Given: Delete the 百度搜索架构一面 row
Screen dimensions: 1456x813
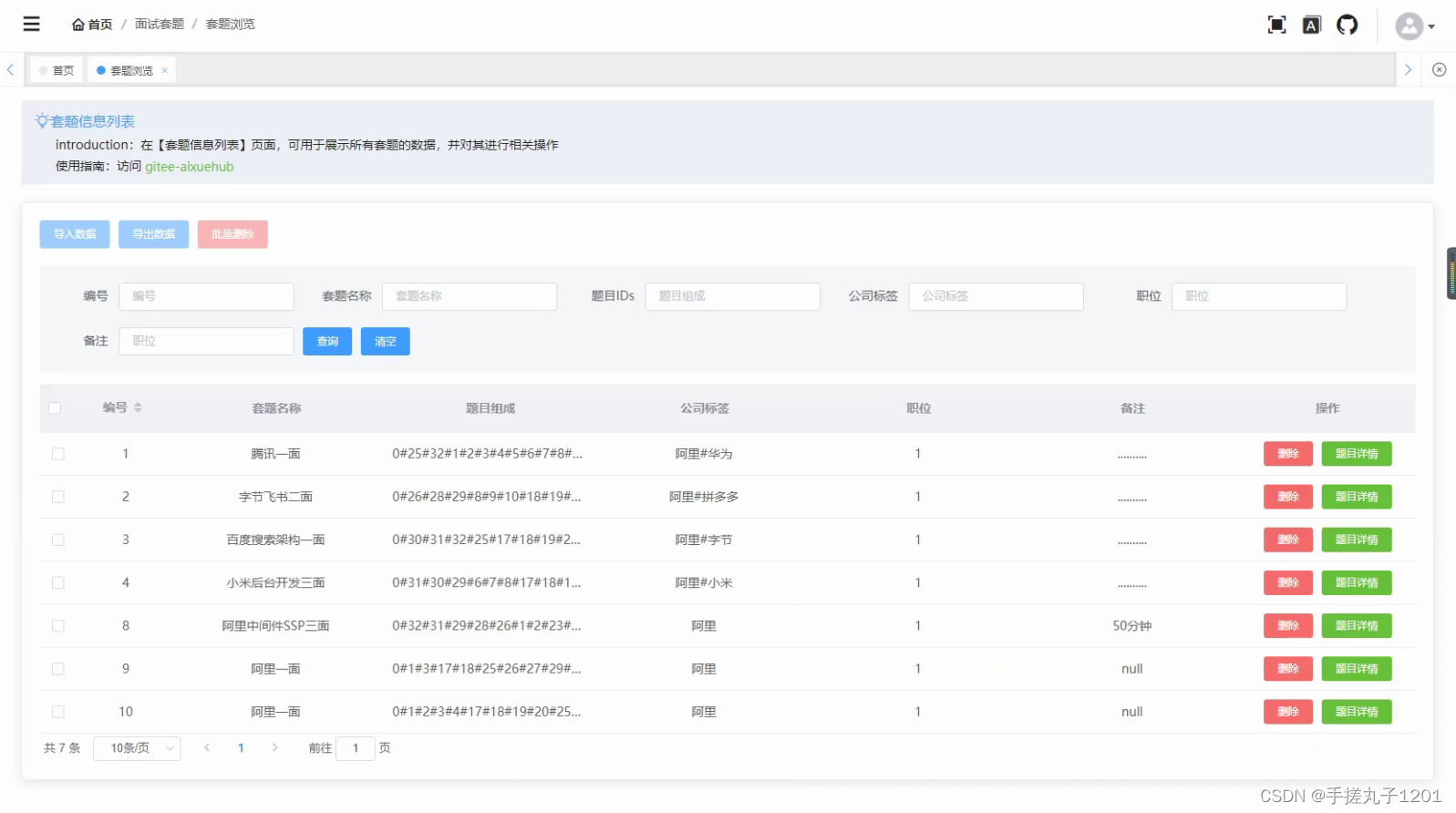Looking at the screenshot, I should point(1288,540).
